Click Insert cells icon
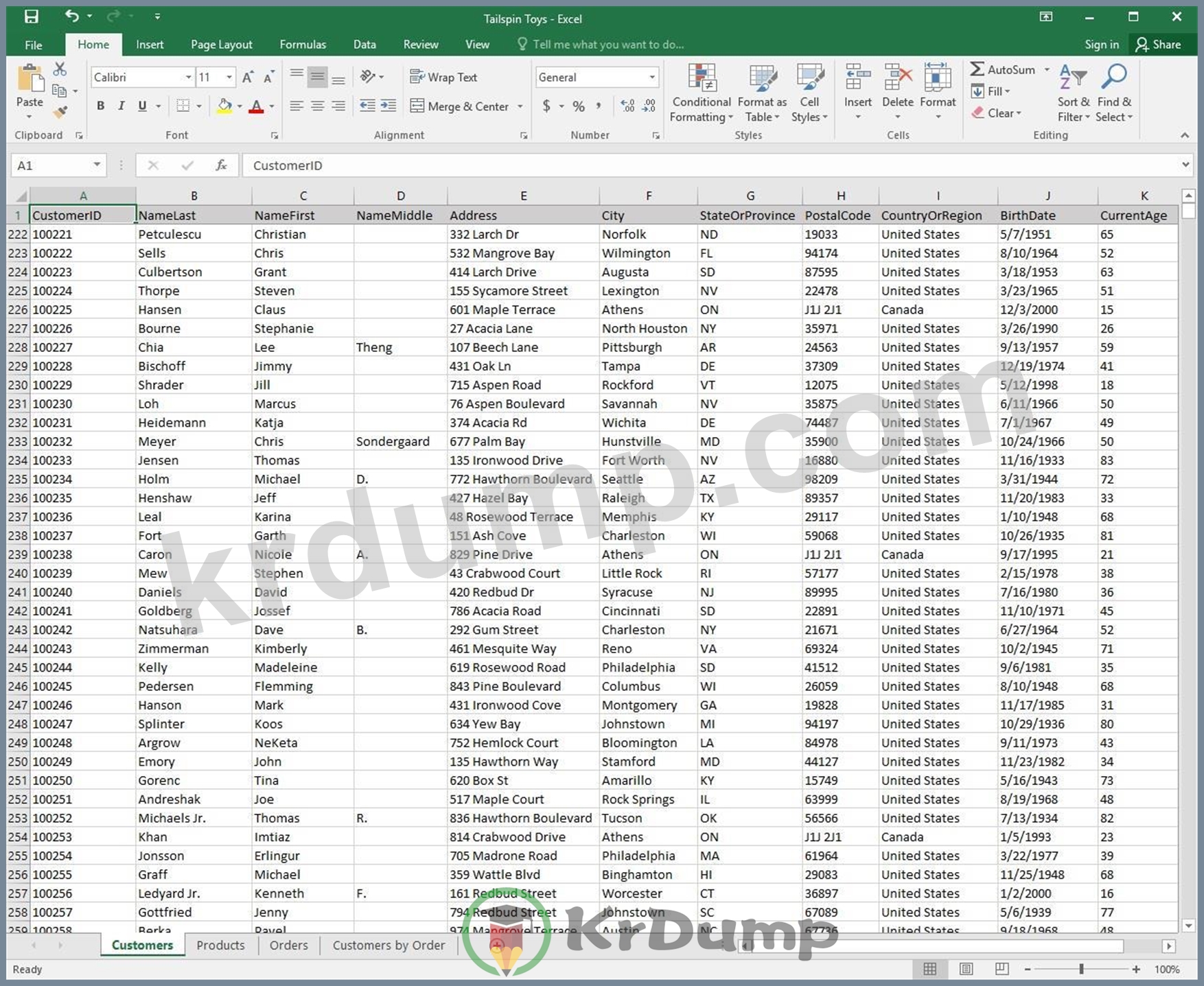 pos(857,78)
